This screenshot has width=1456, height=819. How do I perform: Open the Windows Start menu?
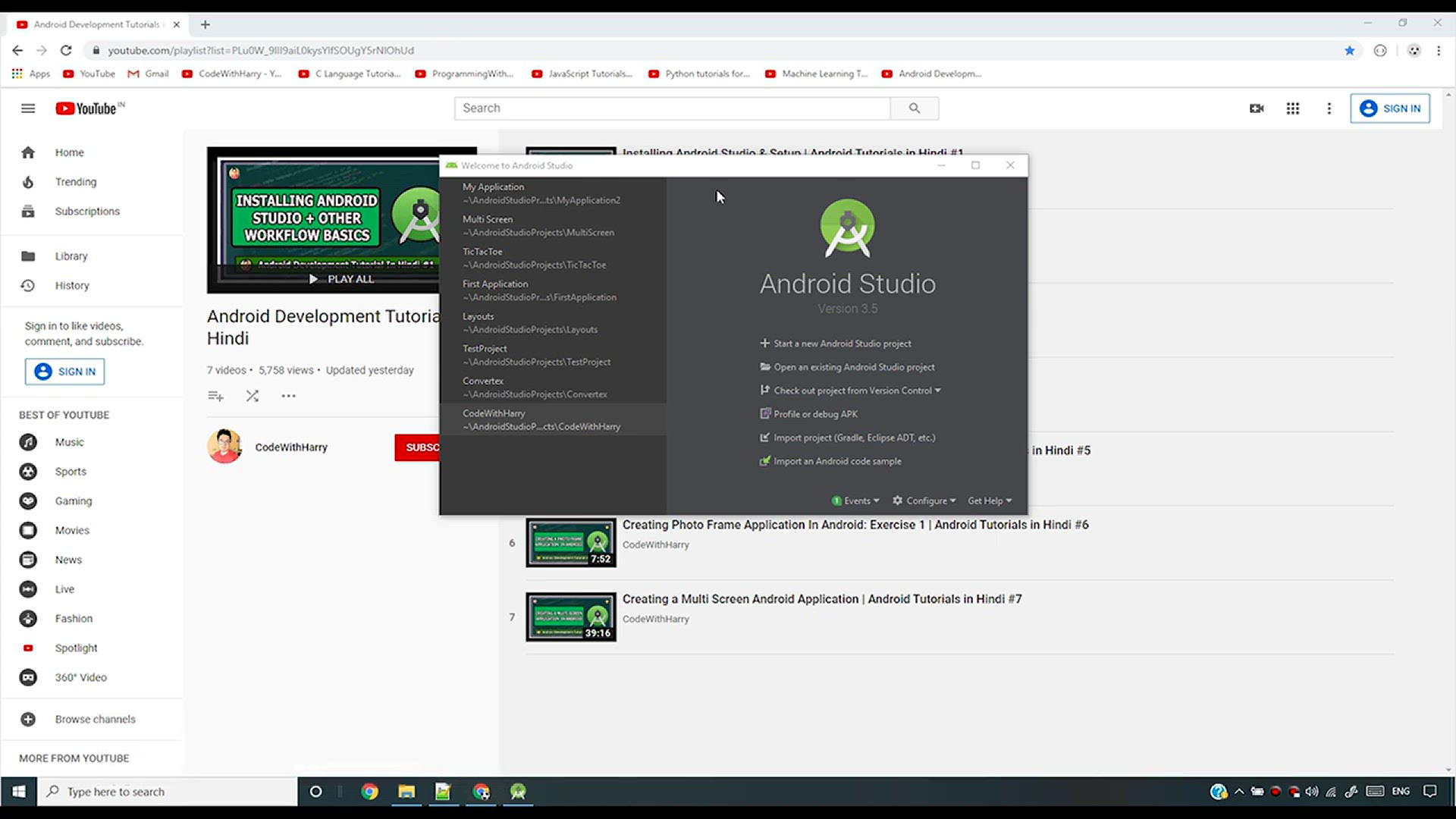click(18, 792)
